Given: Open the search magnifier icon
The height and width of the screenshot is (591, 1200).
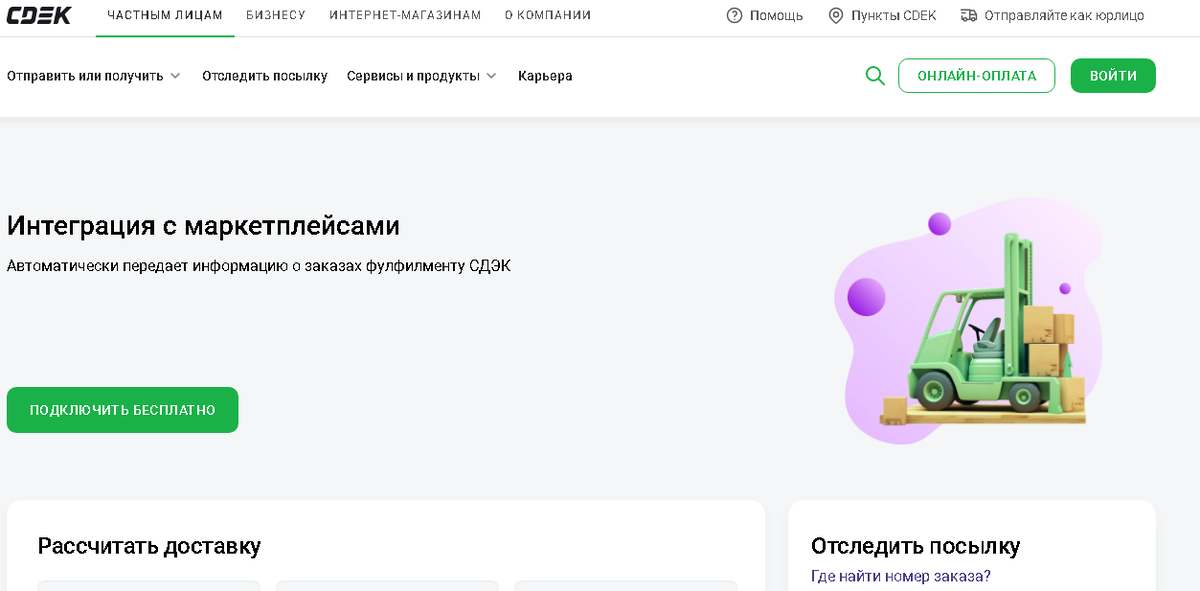Looking at the screenshot, I should coord(875,76).
